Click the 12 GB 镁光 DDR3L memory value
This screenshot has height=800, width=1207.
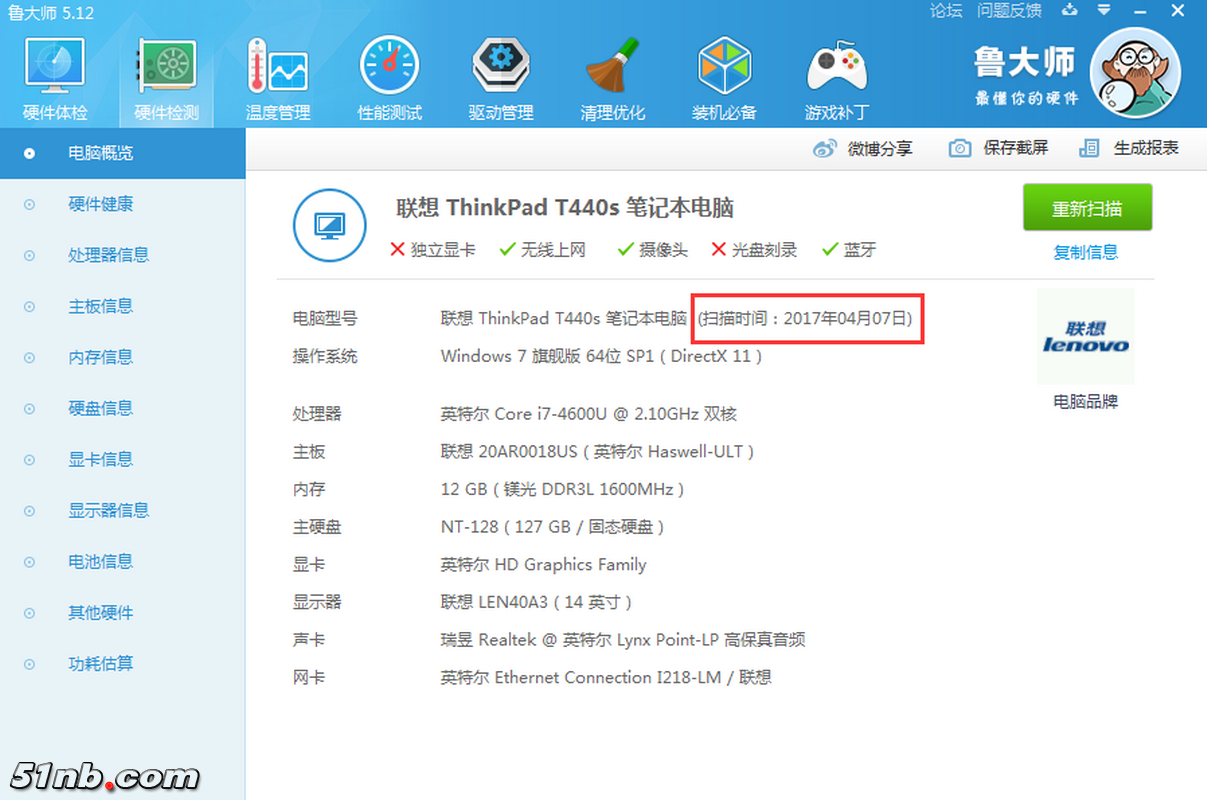click(563, 489)
